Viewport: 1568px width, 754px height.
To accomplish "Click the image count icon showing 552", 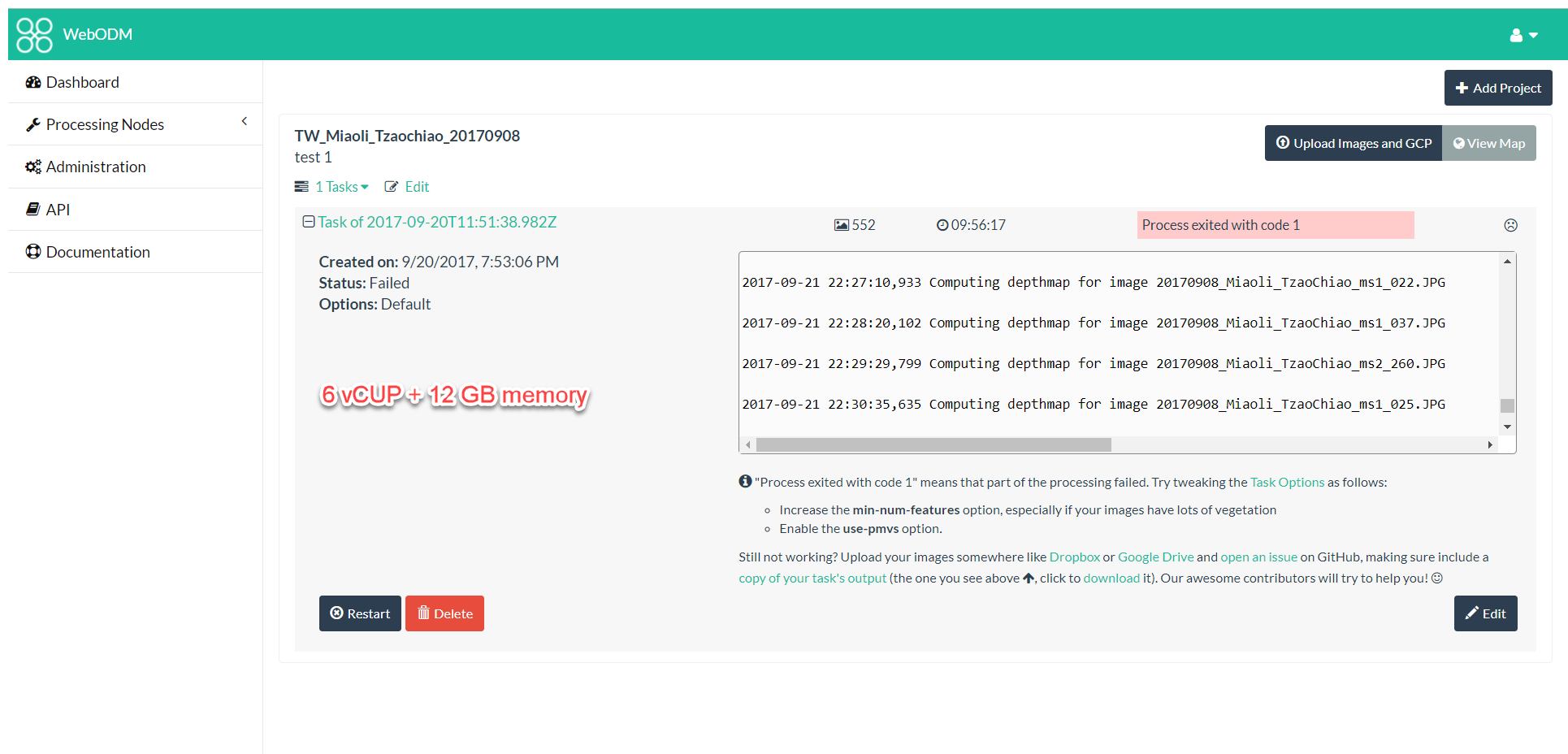I will [x=842, y=224].
